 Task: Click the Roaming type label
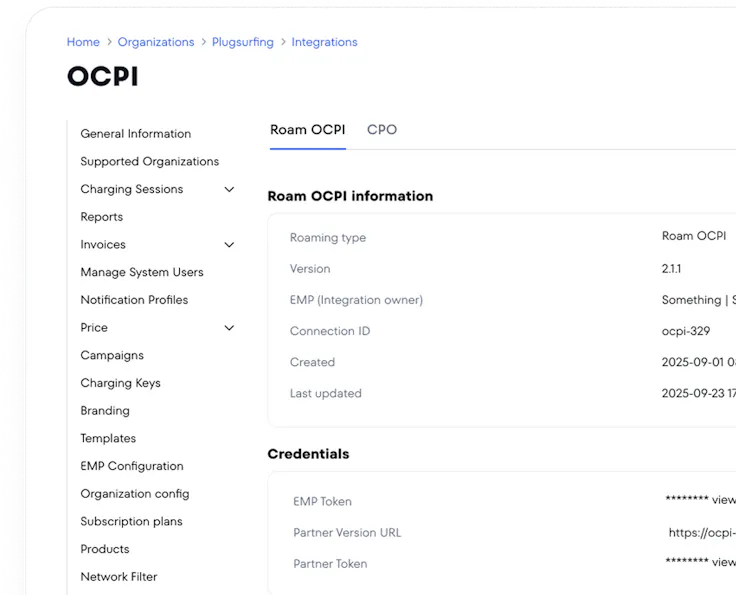328,238
